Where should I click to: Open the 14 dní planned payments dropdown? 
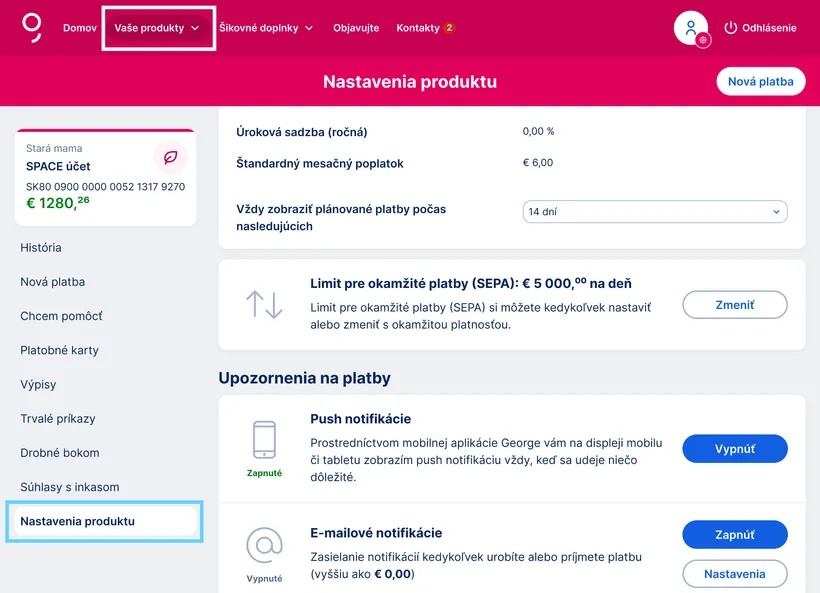click(x=655, y=212)
